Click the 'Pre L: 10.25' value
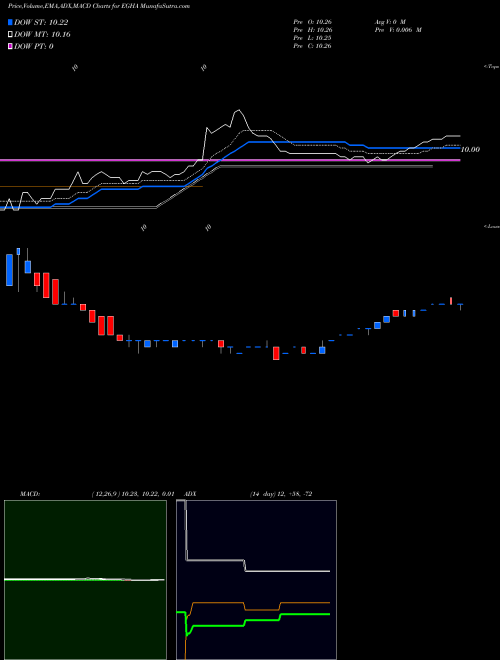 pyautogui.click(x=312, y=38)
